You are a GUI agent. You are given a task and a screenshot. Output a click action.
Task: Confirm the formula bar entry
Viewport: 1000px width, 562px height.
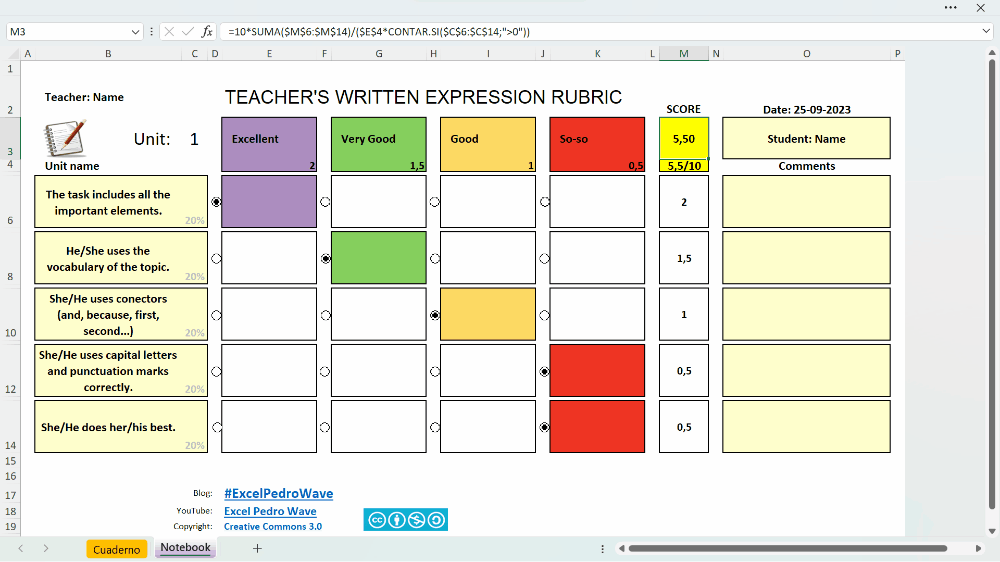click(x=188, y=31)
